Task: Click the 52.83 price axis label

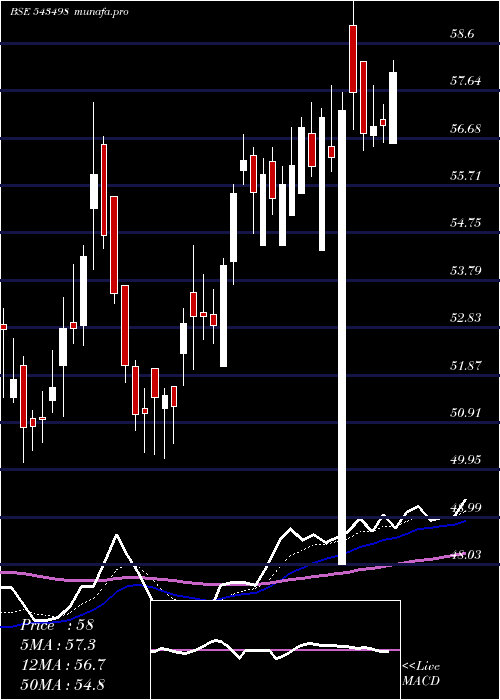Action: click(466, 318)
